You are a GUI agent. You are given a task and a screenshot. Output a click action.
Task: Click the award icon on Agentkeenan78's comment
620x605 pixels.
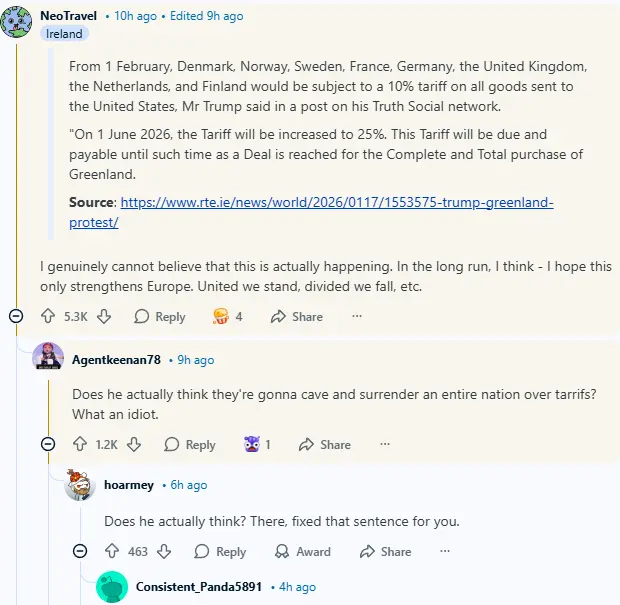pos(252,444)
